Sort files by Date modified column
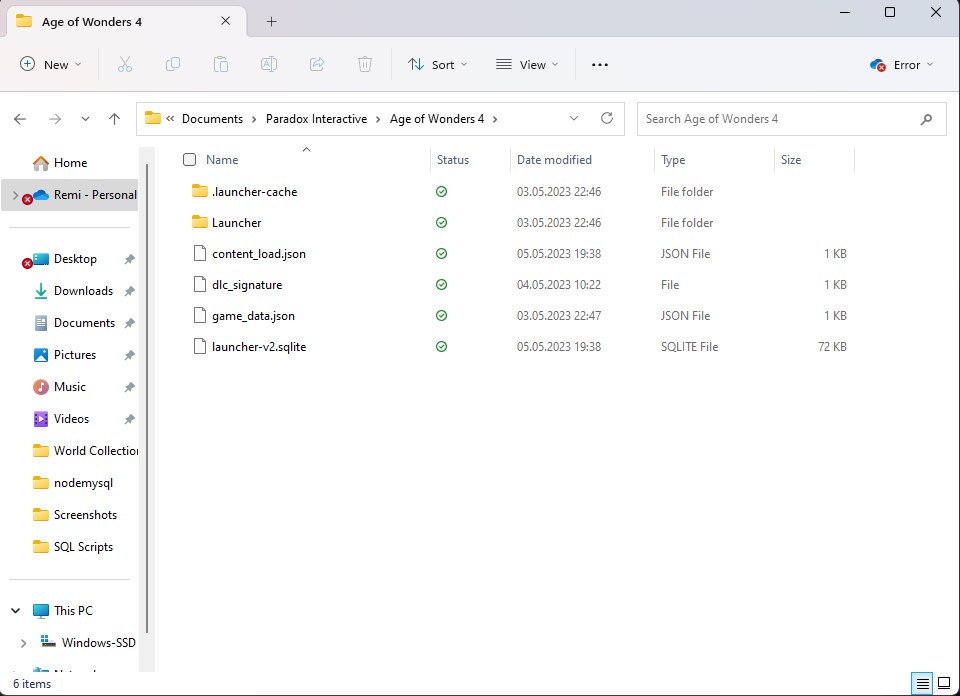 pos(554,160)
